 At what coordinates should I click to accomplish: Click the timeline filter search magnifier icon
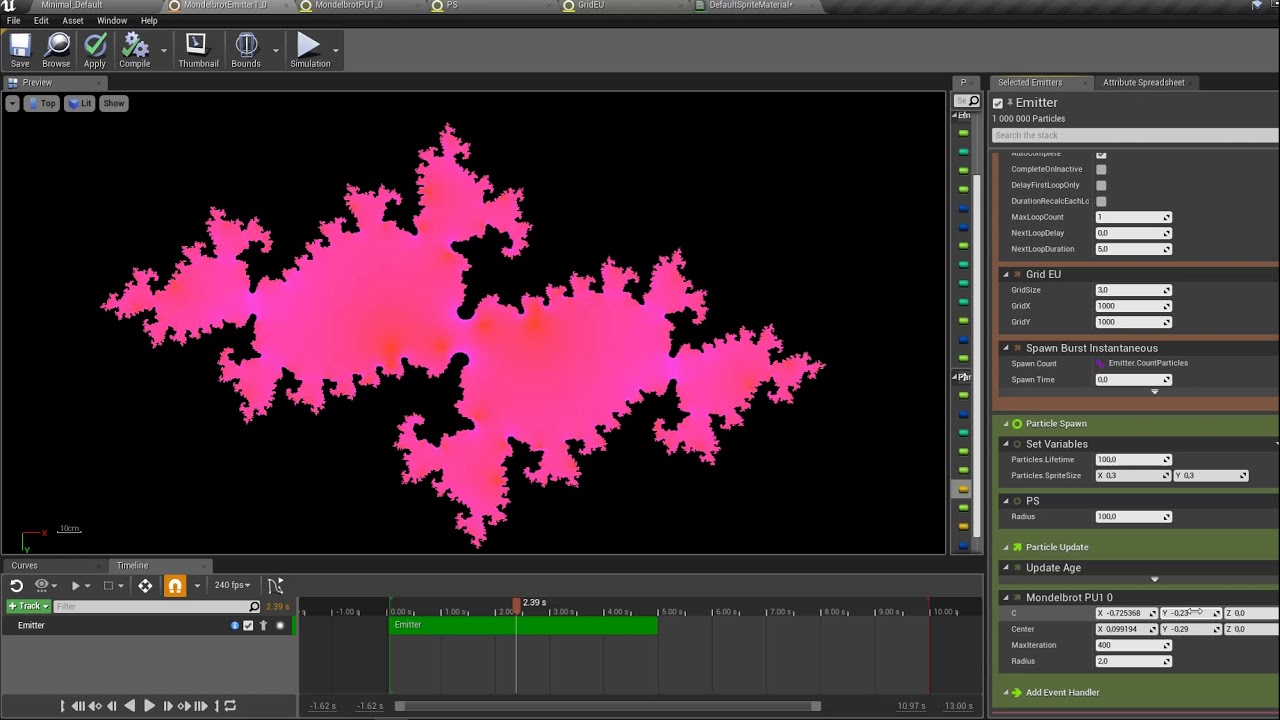click(x=254, y=607)
